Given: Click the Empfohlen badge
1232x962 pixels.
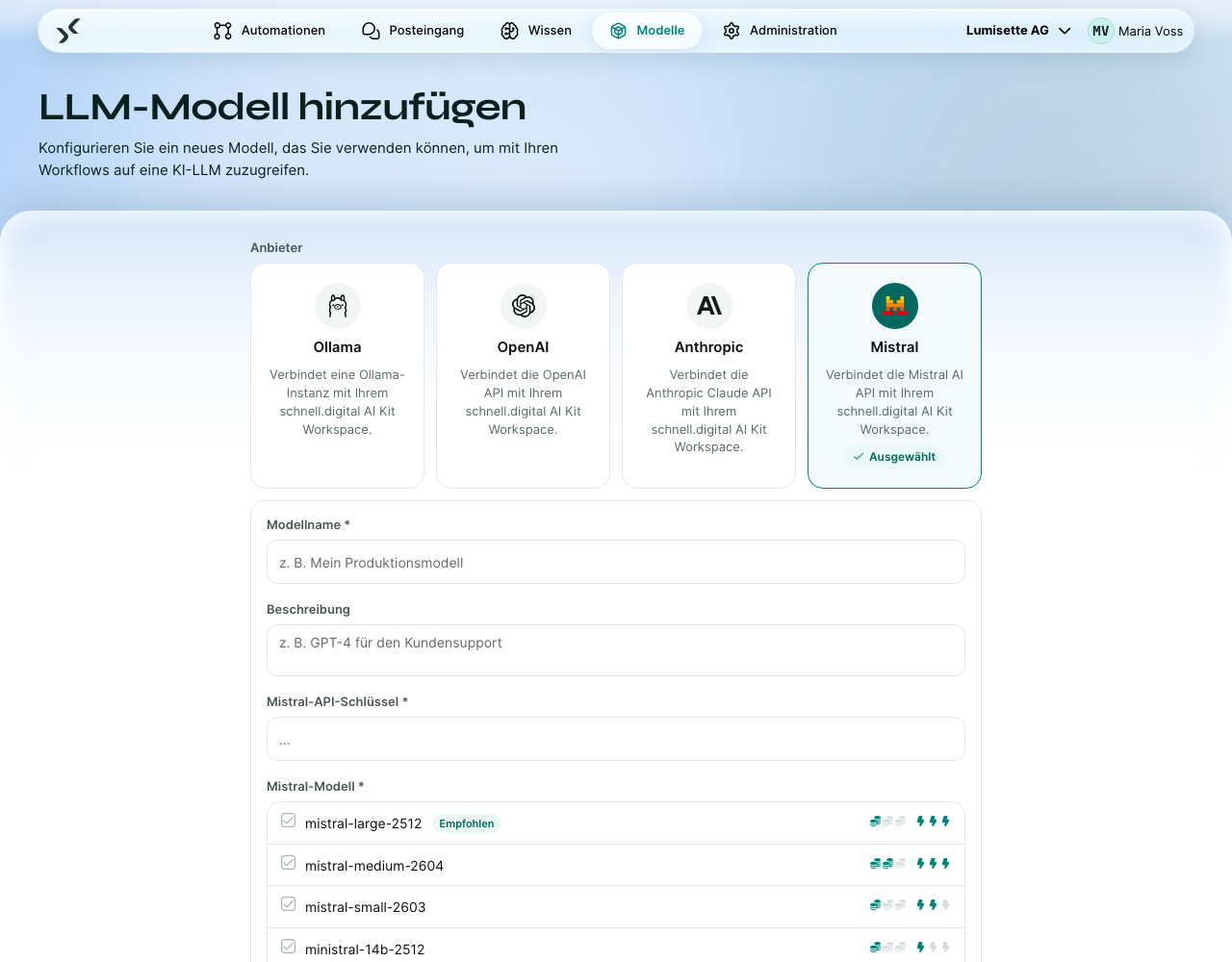Looking at the screenshot, I should pyautogui.click(x=467, y=823).
